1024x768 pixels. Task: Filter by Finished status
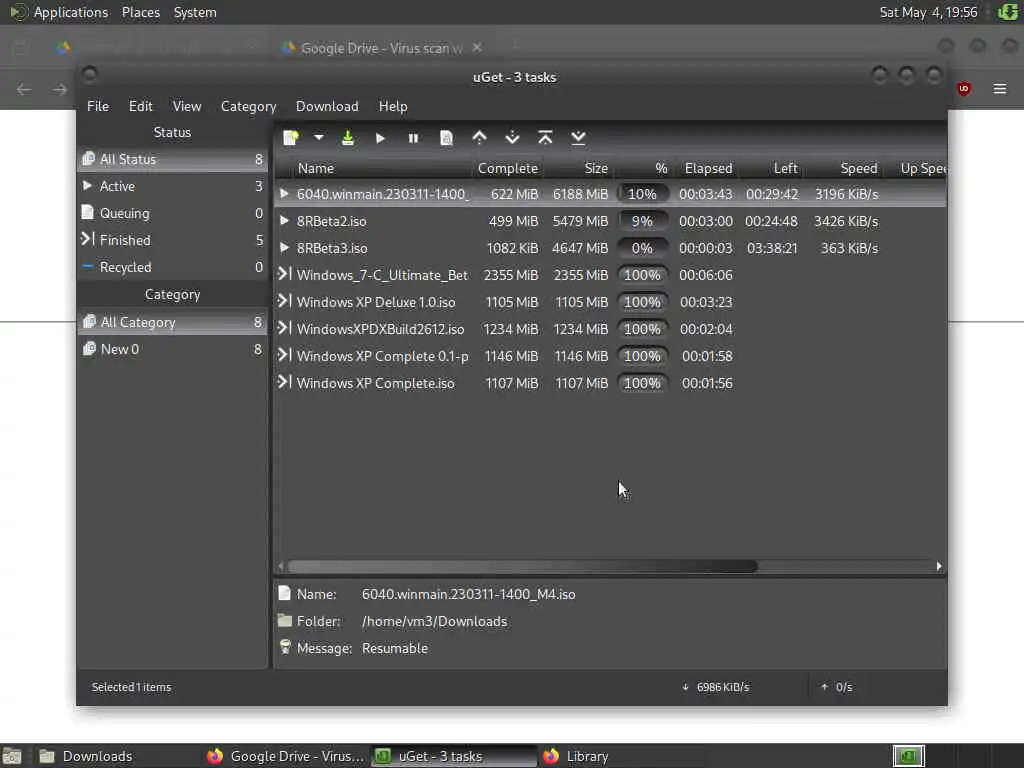click(x=172, y=240)
